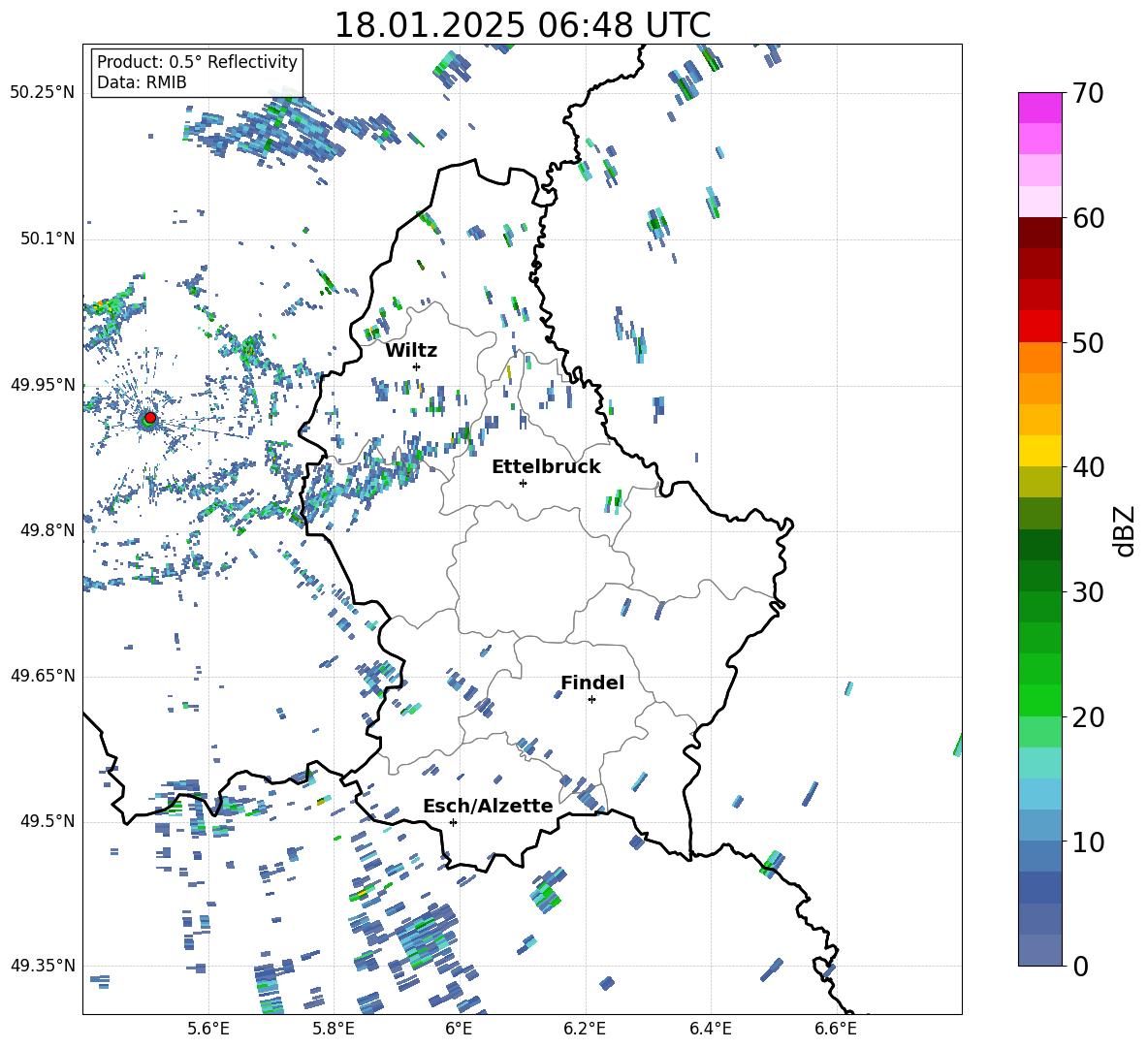Click the Esch/Alzette station cross marker
1148x1048 pixels.
pos(453,822)
